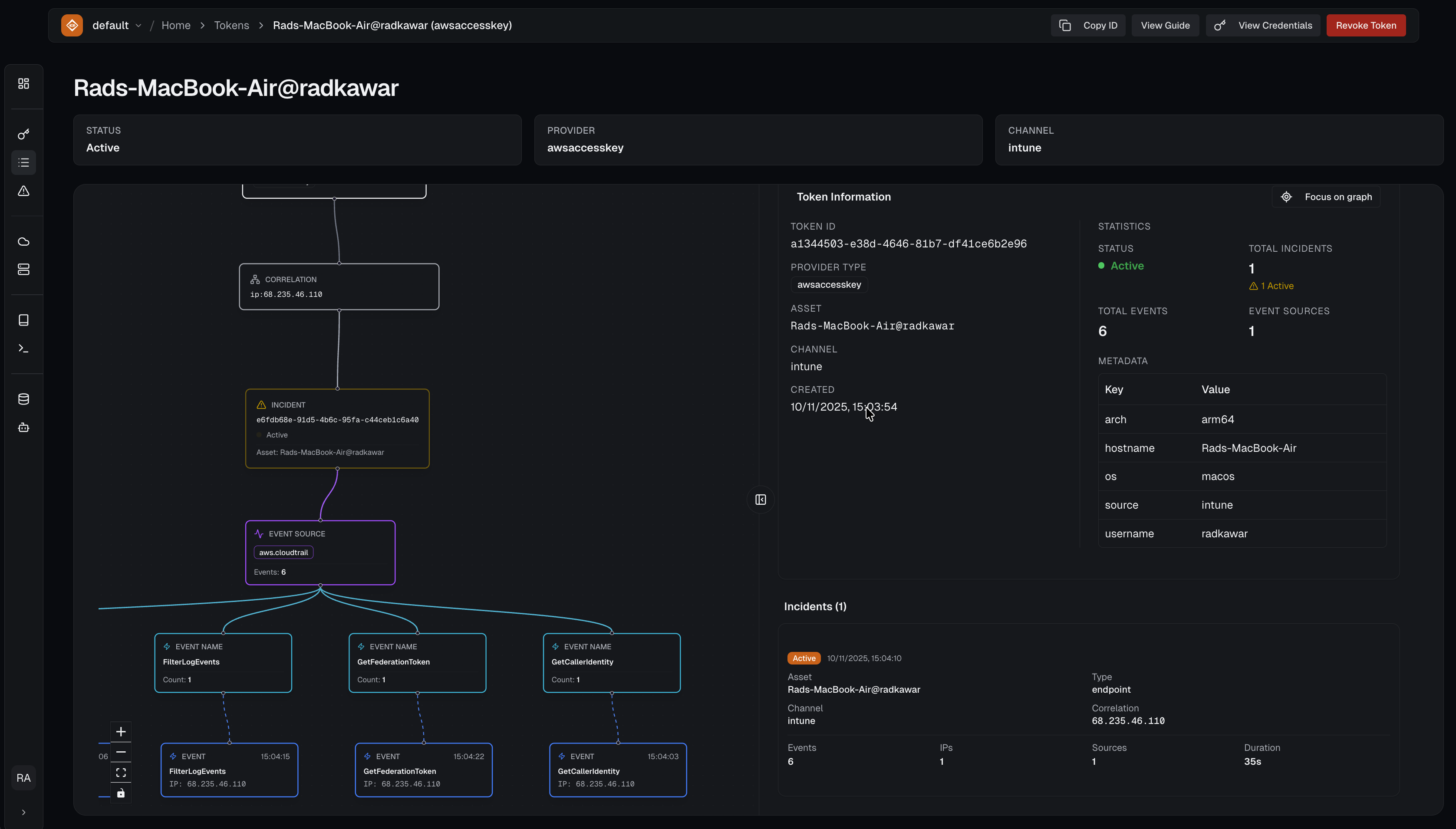Open the terminal icon in the sidebar
The height and width of the screenshot is (829, 1456).
tap(23, 348)
